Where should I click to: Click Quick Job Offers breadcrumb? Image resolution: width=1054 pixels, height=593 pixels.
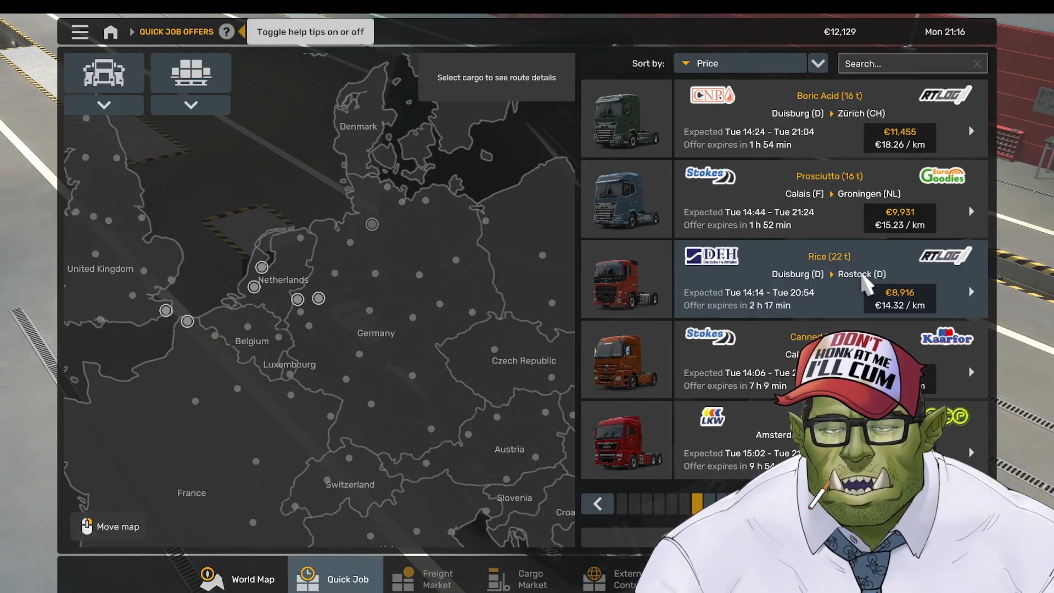pyautogui.click(x=176, y=32)
